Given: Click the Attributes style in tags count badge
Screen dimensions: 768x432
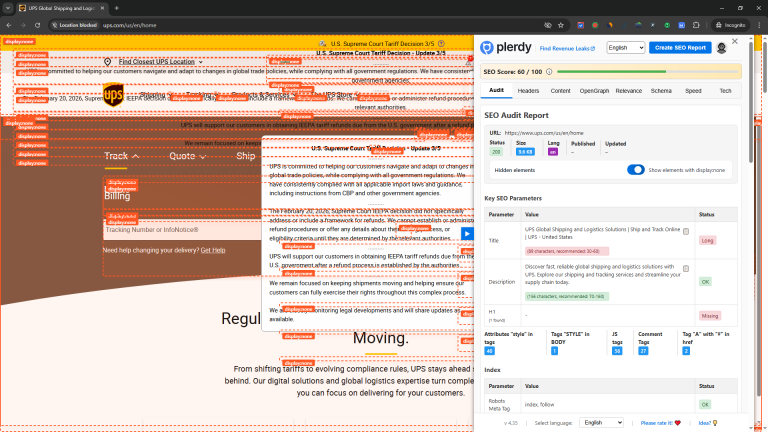Looking at the screenshot, I should 489,351.
